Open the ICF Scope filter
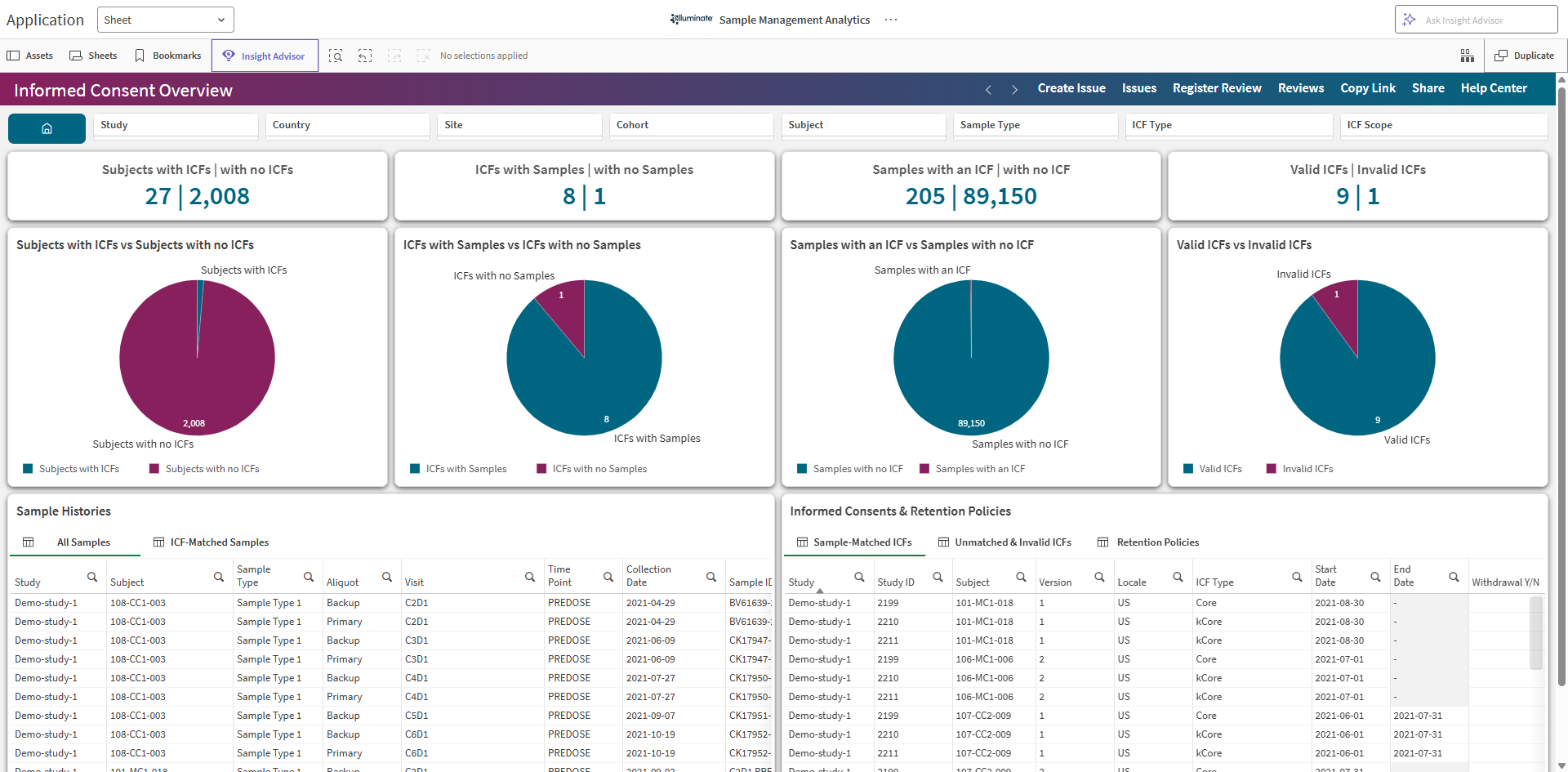The height and width of the screenshot is (772, 1568). pos(1444,125)
